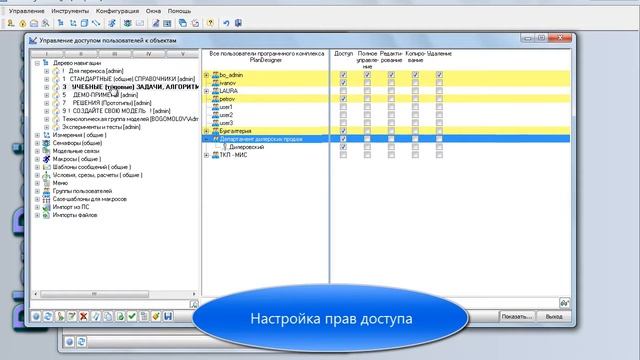The image size is (640, 360).
Task: Click the diagonal link line toolbar icon
Action: point(96,23)
